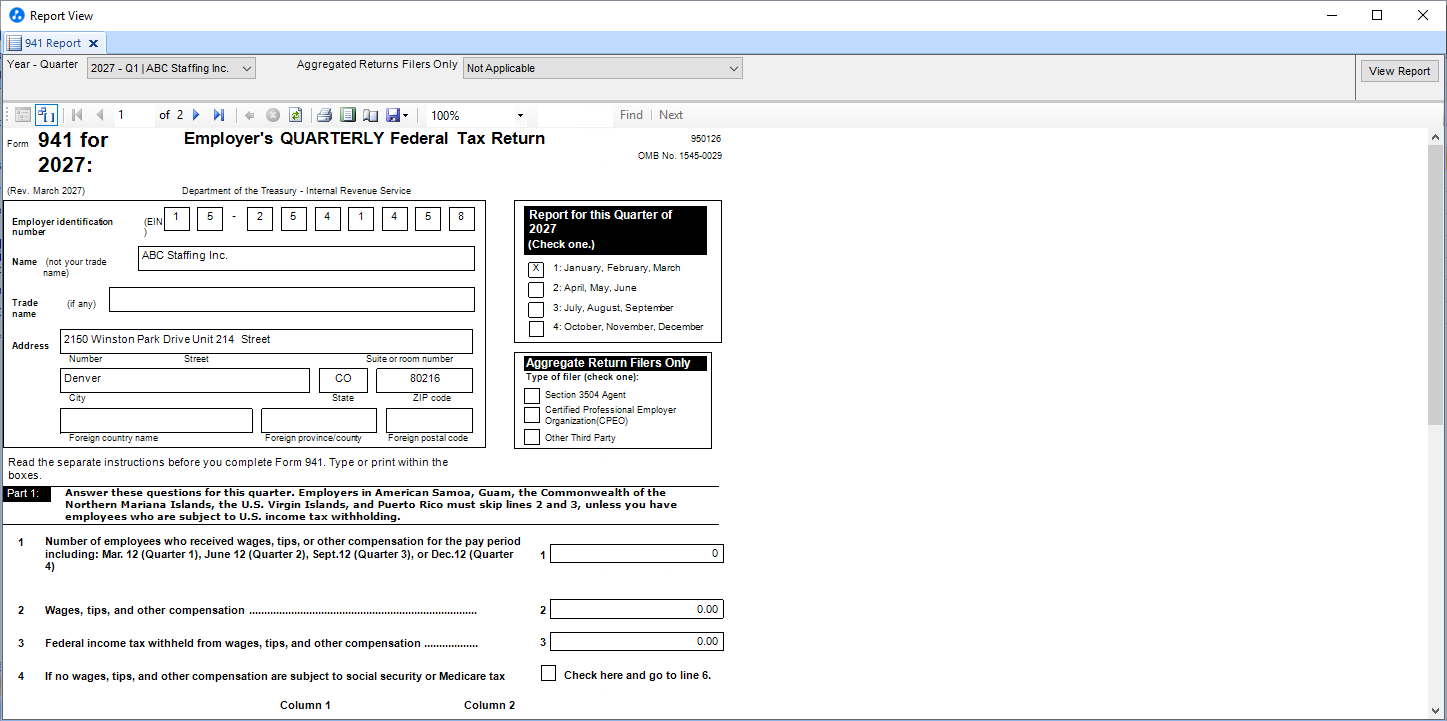Click line 1 employee count box
Viewport: 1447px width, 721px height.
(x=636, y=554)
